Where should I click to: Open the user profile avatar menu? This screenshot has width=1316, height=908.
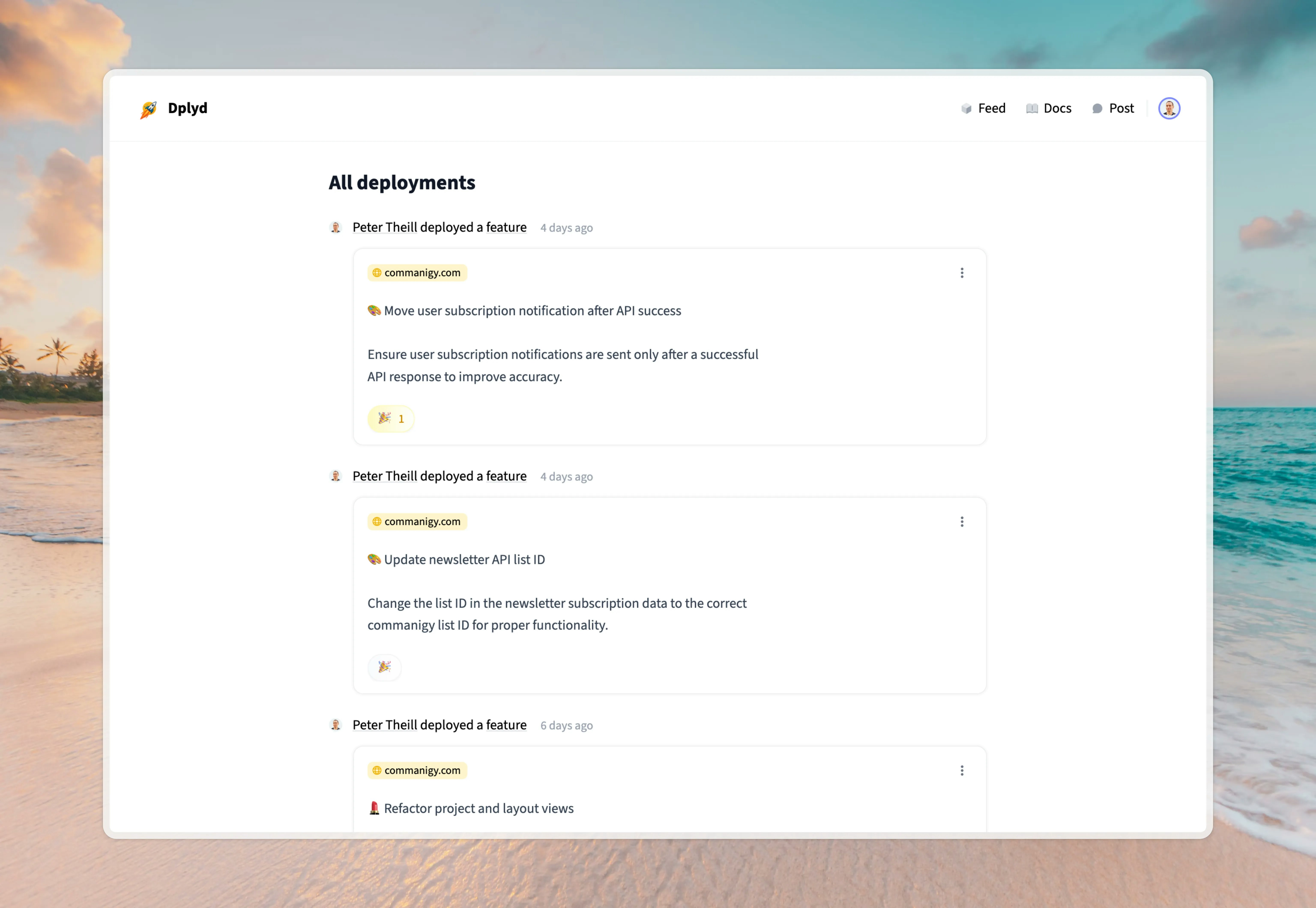click(x=1169, y=108)
